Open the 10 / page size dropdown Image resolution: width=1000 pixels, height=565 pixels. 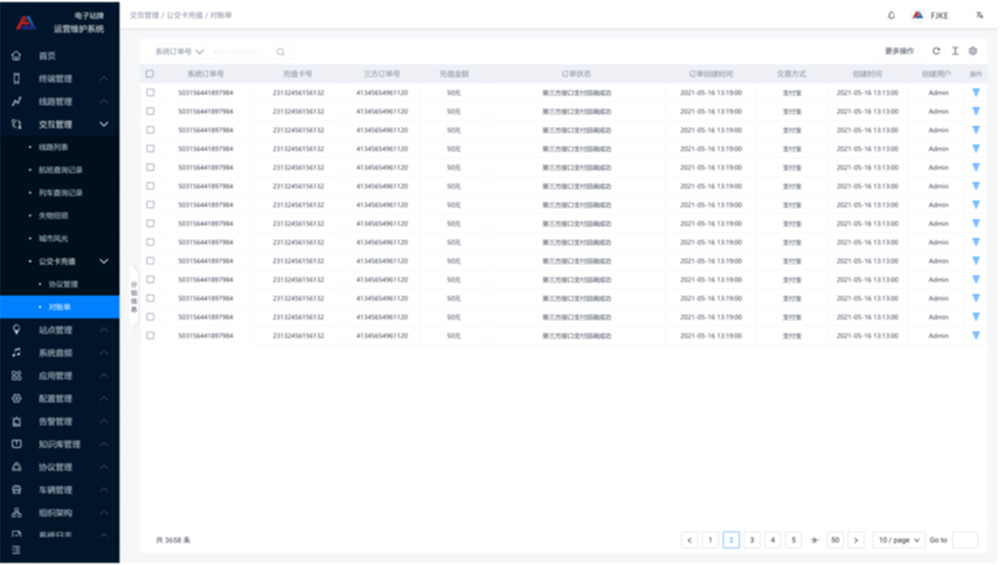click(x=898, y=540)
